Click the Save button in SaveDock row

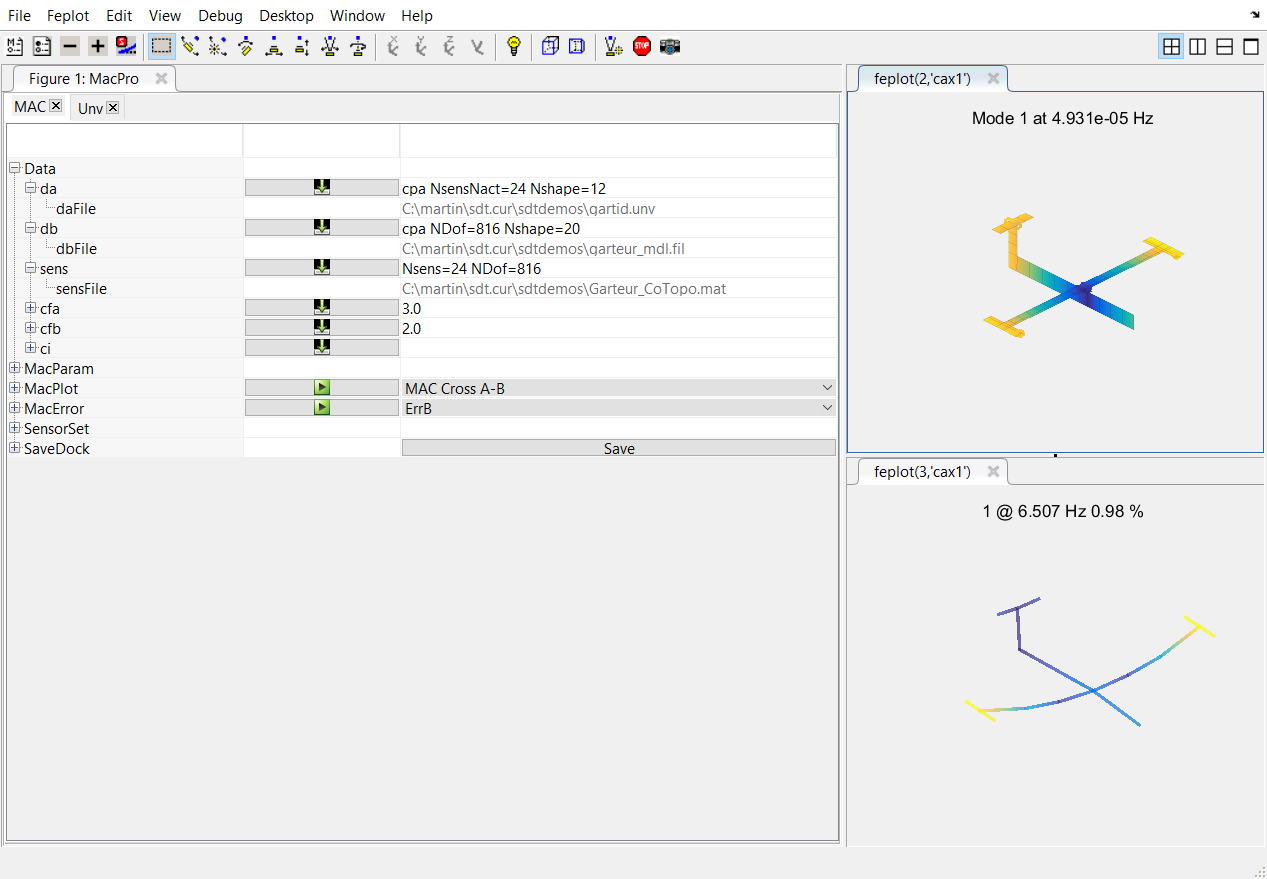(x=618, y=449)
